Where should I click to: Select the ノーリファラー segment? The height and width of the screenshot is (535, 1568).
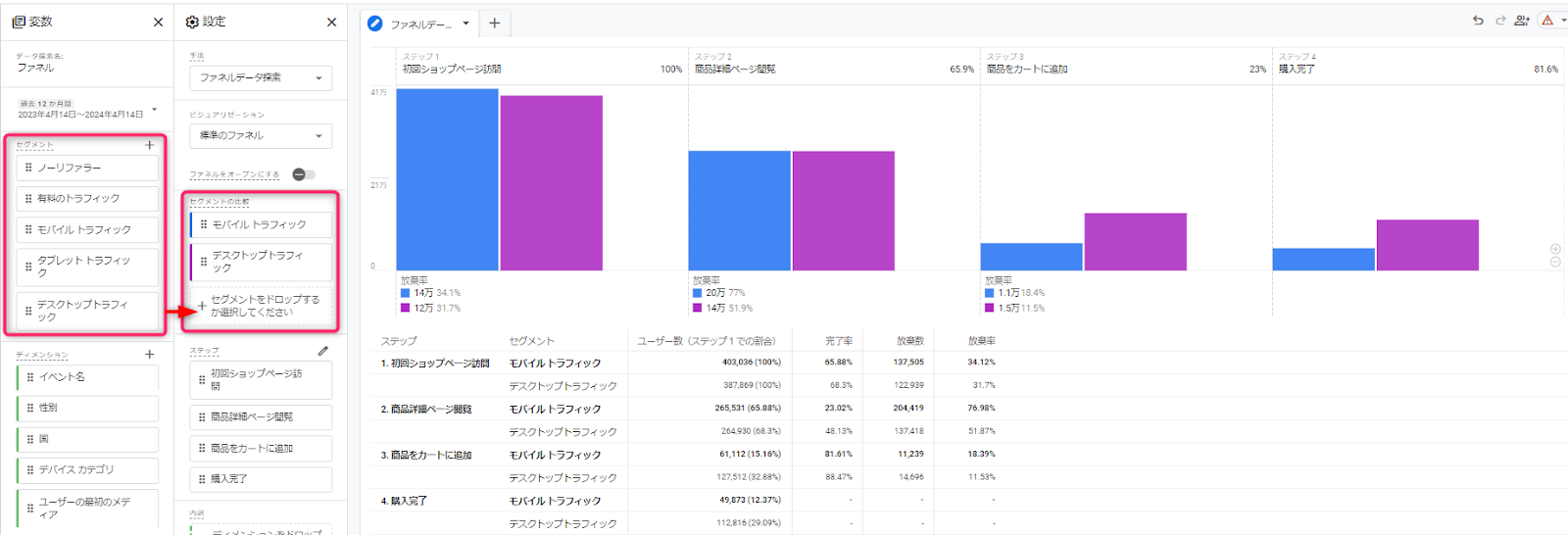tap(87, 168)
